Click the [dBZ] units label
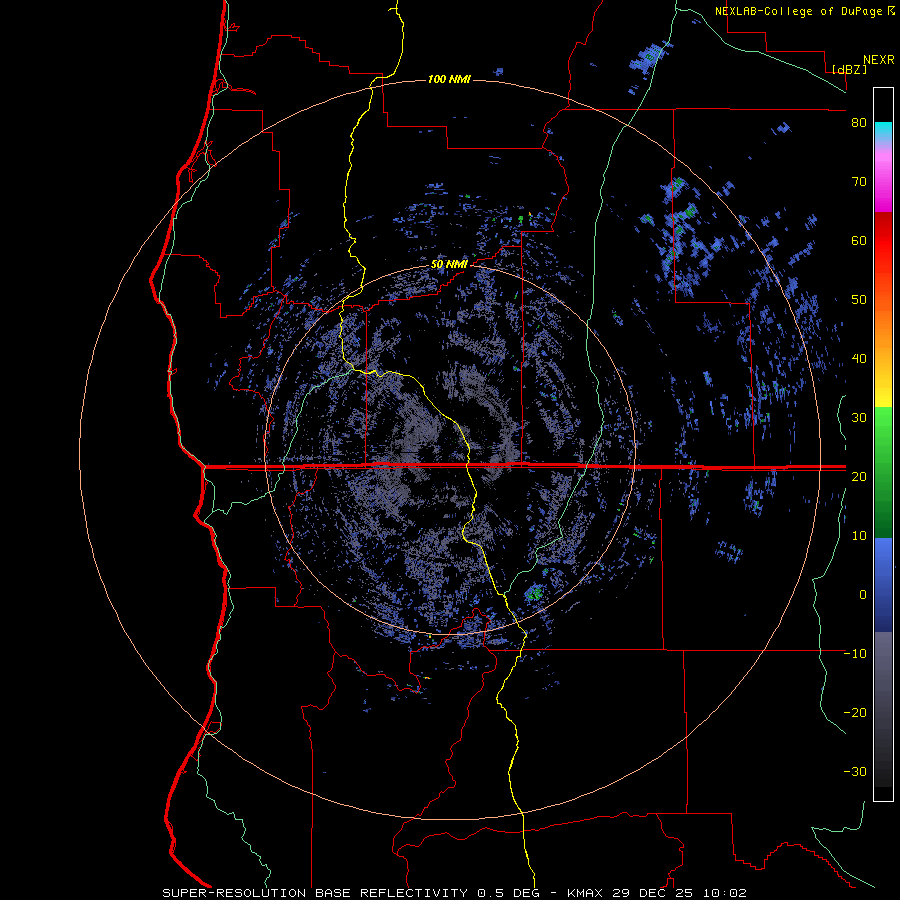Viewport: 900px width, 900px height. point(849,69)
